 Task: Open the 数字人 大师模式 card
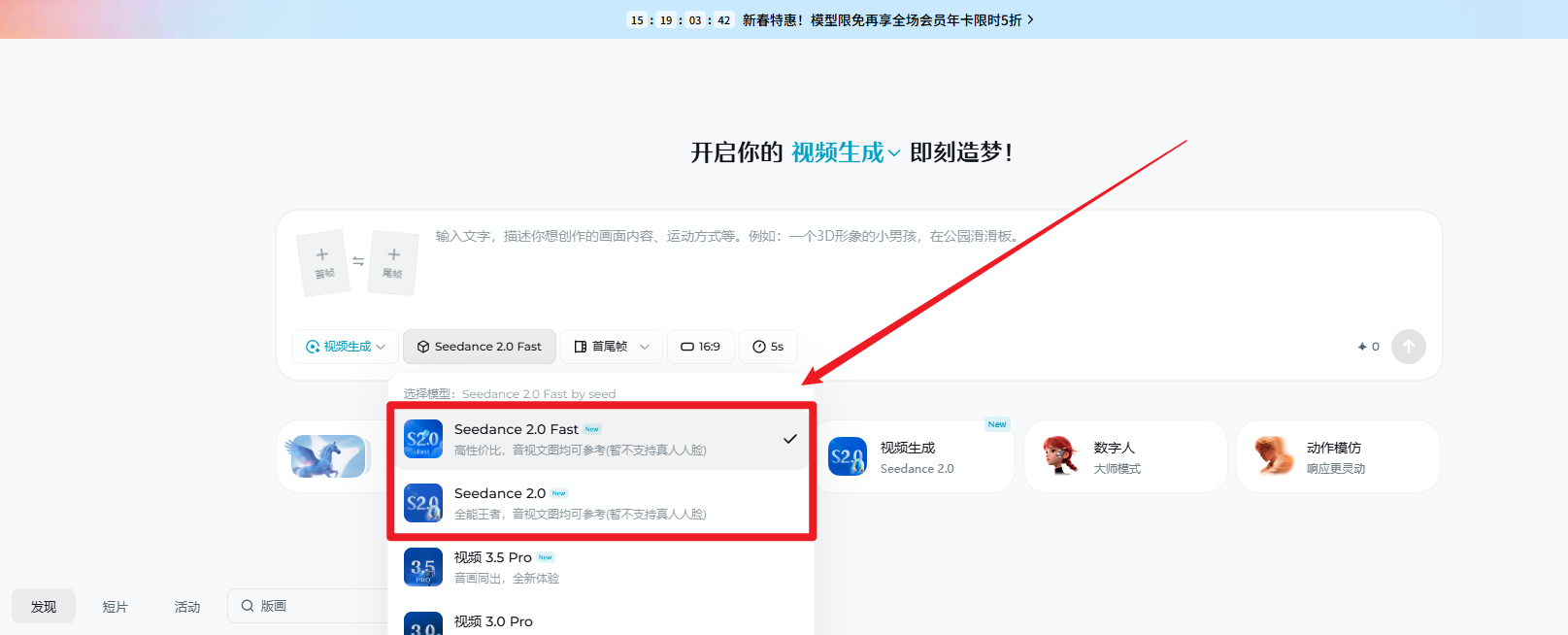coord(1125,456)
